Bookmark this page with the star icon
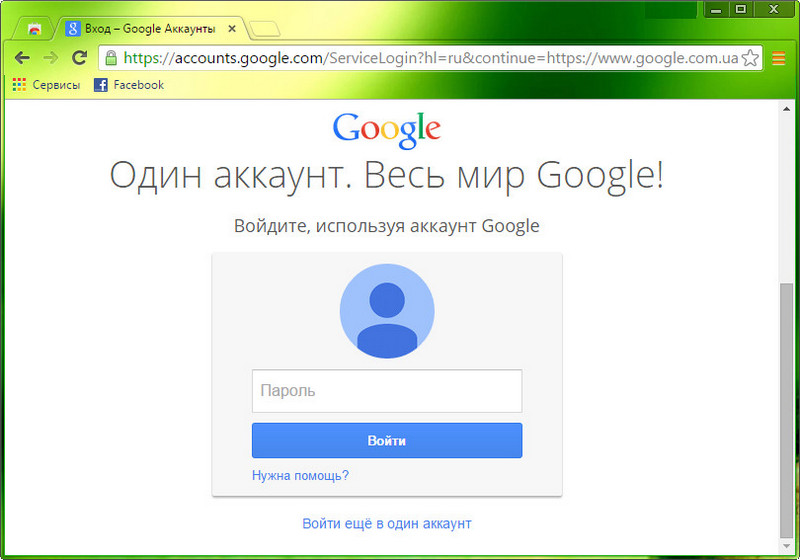Screen dimensions: 800x560 pos(750,58)
